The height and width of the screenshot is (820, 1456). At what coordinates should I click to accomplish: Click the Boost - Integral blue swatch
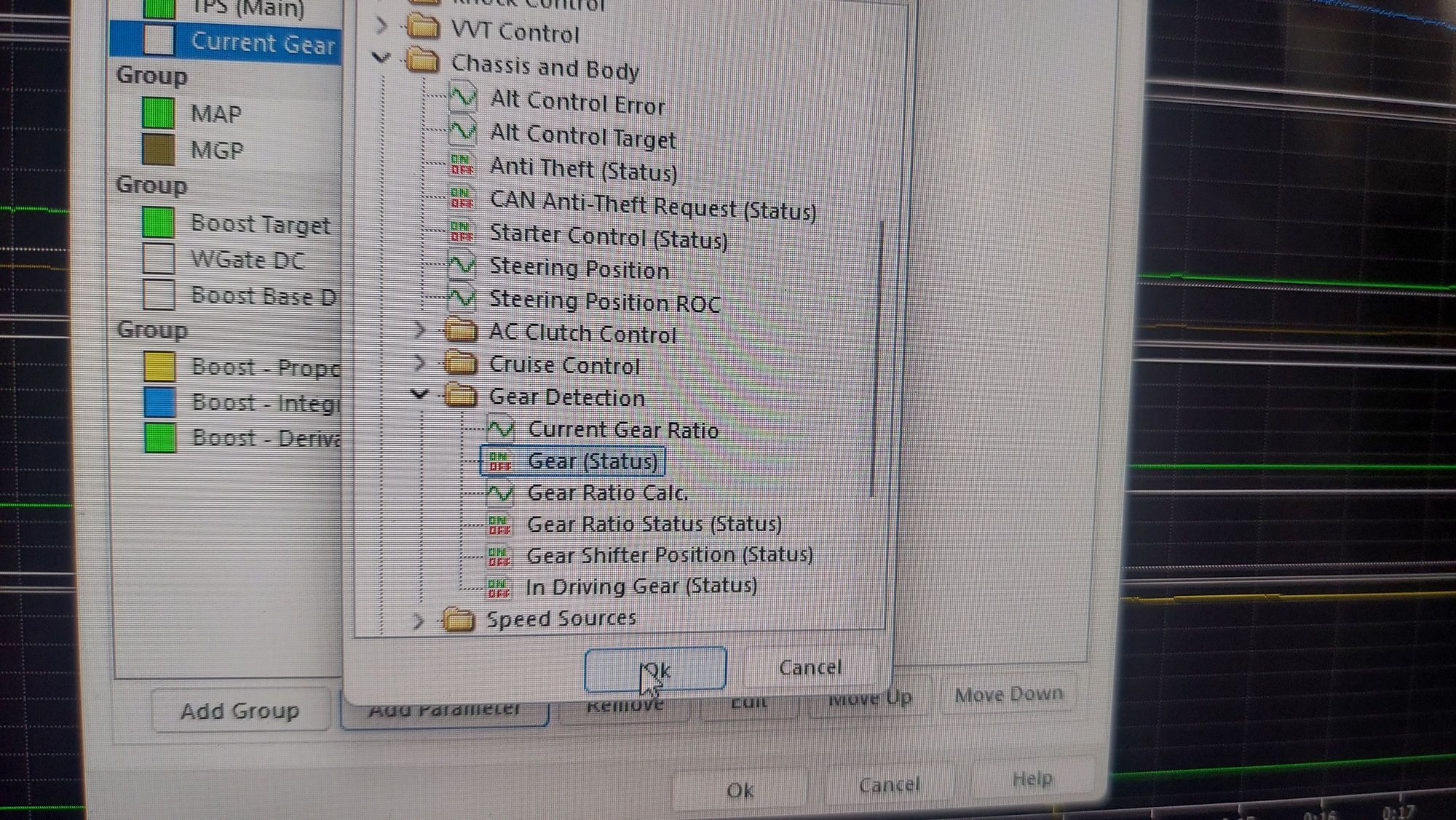(x=159, y=402)
